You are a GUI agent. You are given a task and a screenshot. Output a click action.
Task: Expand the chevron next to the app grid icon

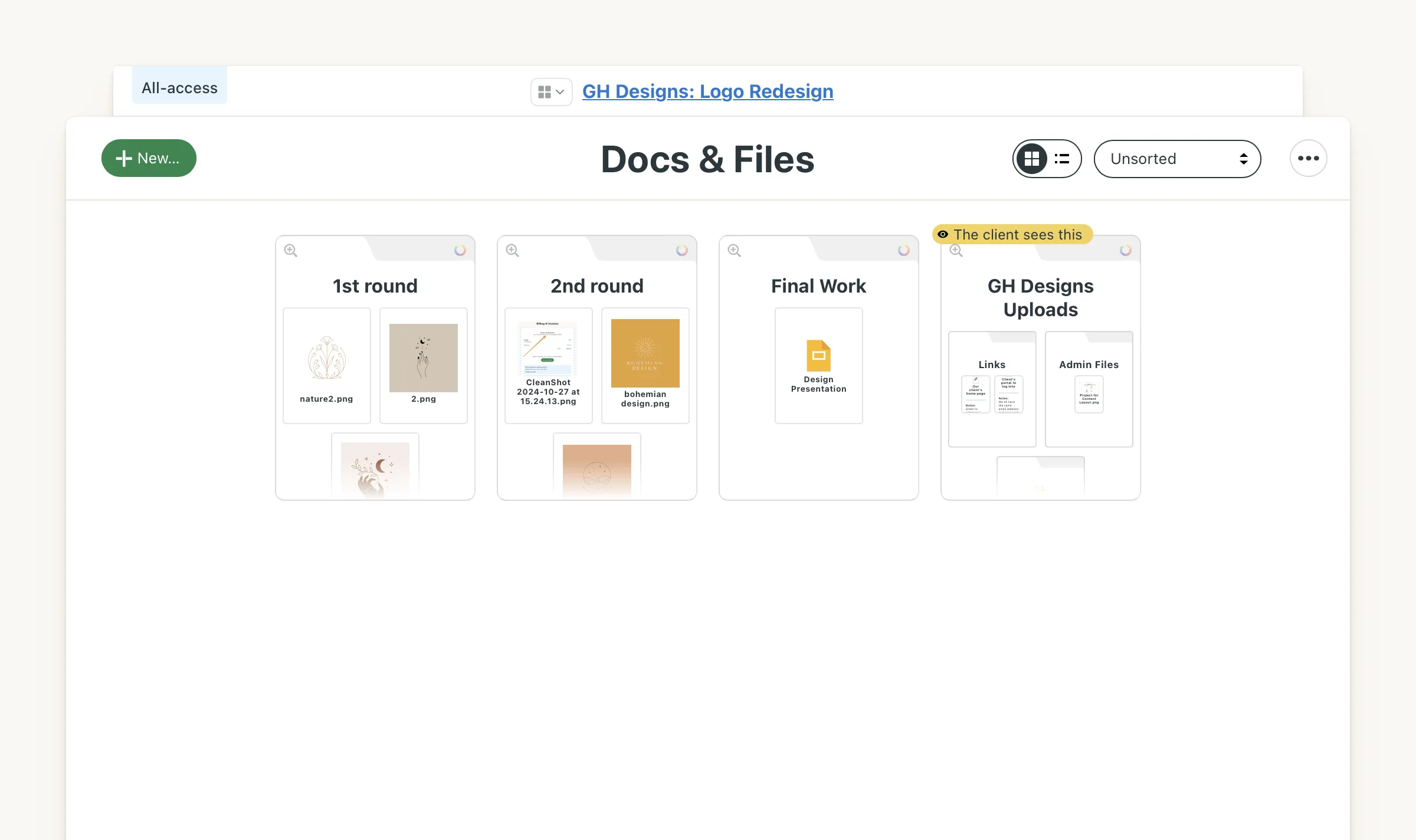tap(560, 92)
